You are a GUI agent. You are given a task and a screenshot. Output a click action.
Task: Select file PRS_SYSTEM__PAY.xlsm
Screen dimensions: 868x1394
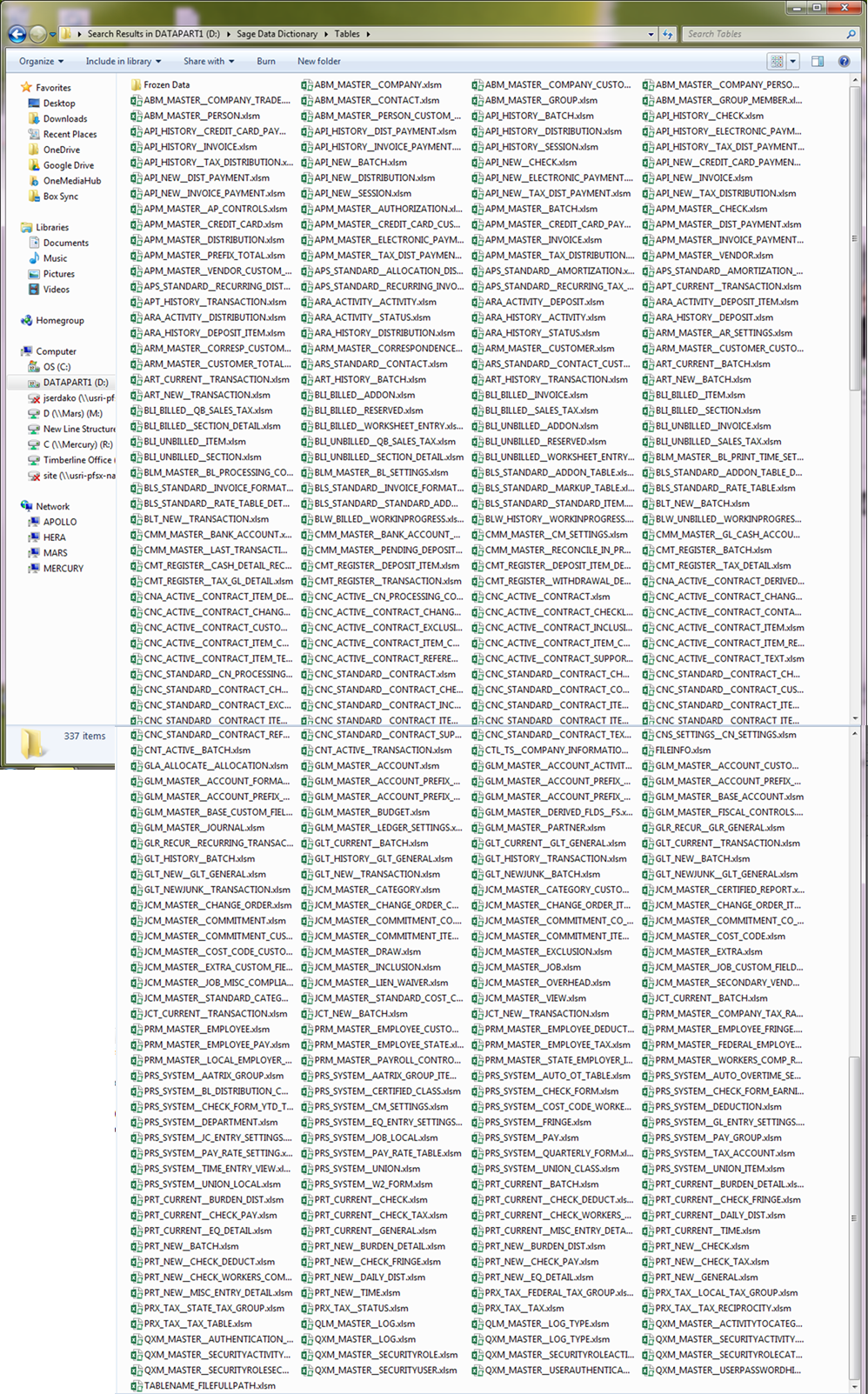pos(524,1137)
